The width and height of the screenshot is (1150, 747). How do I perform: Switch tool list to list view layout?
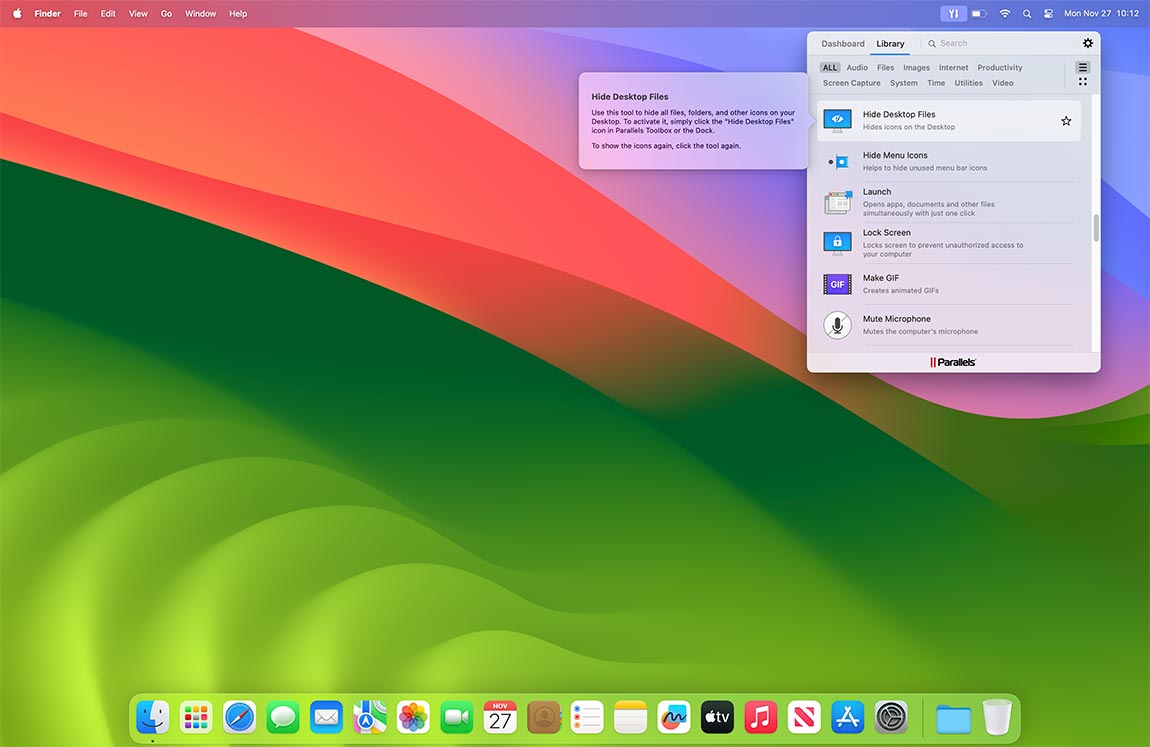pos(1082,66)
